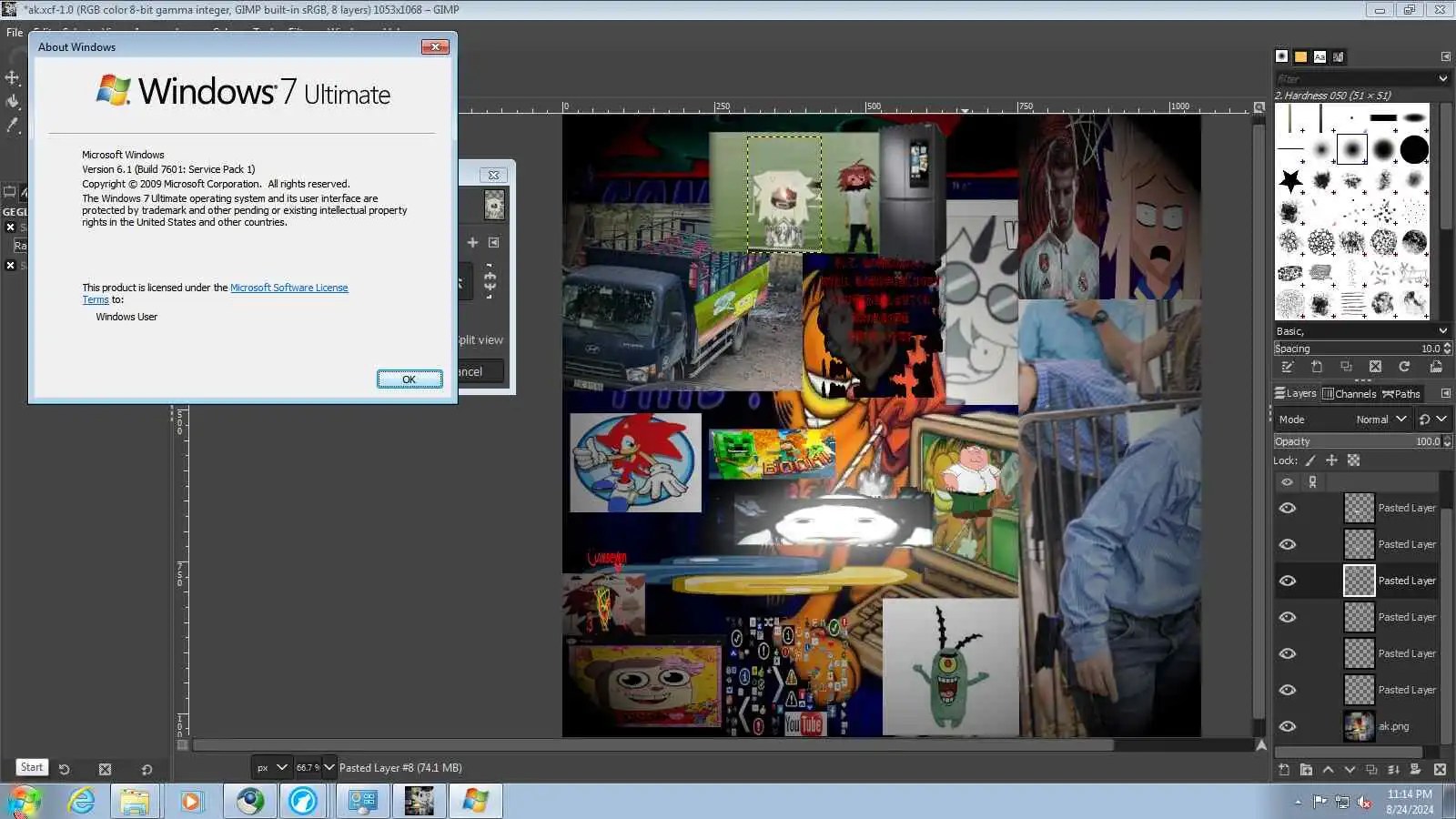Image resolution: width=1456 pixels, height=819 pixels.
Task: Lower the selected layer one step
Action: [x=1350, y=770]
